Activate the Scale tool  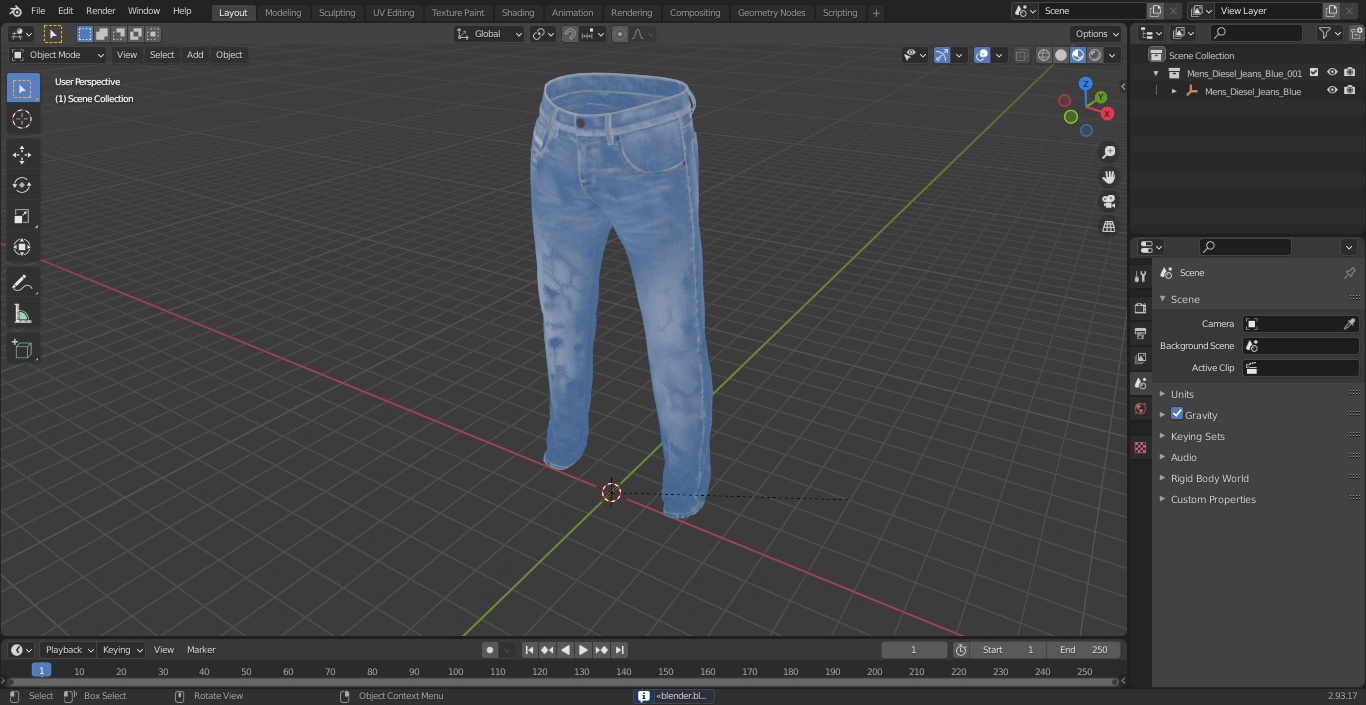tap(22, 216)
